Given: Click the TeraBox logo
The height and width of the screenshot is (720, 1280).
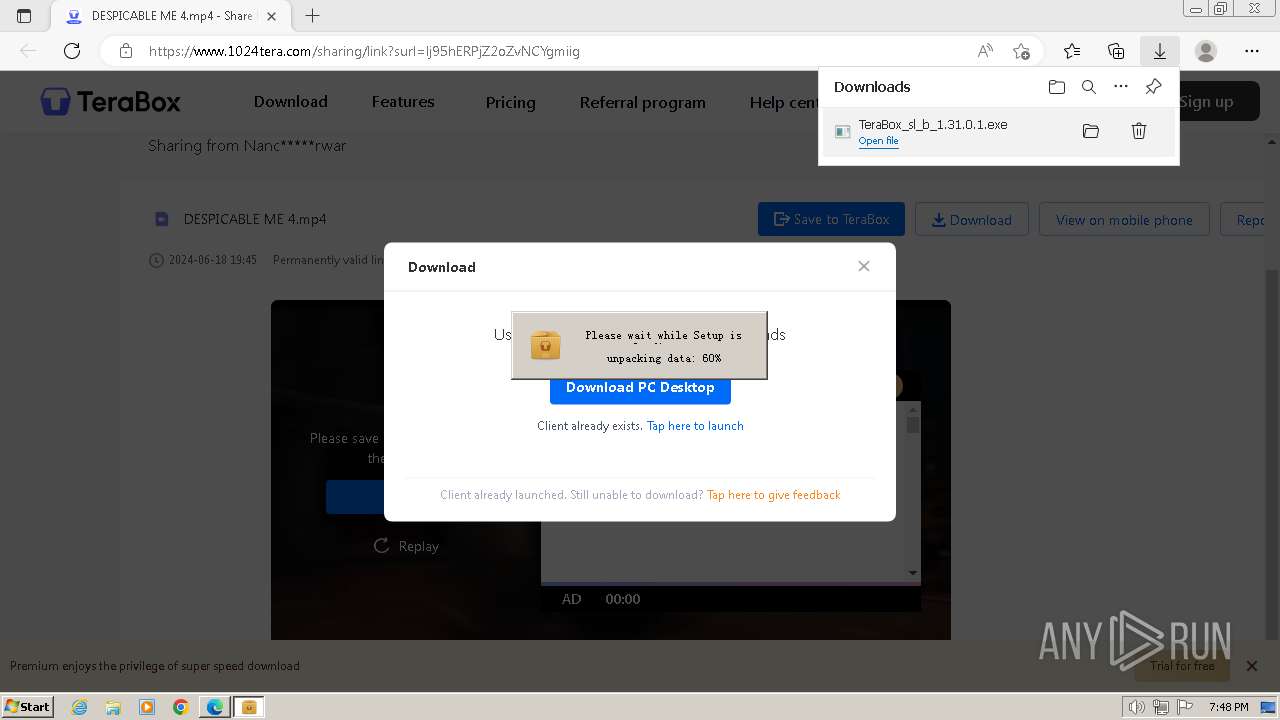Looking at the screenshot, I should click(x=110, y=101).
